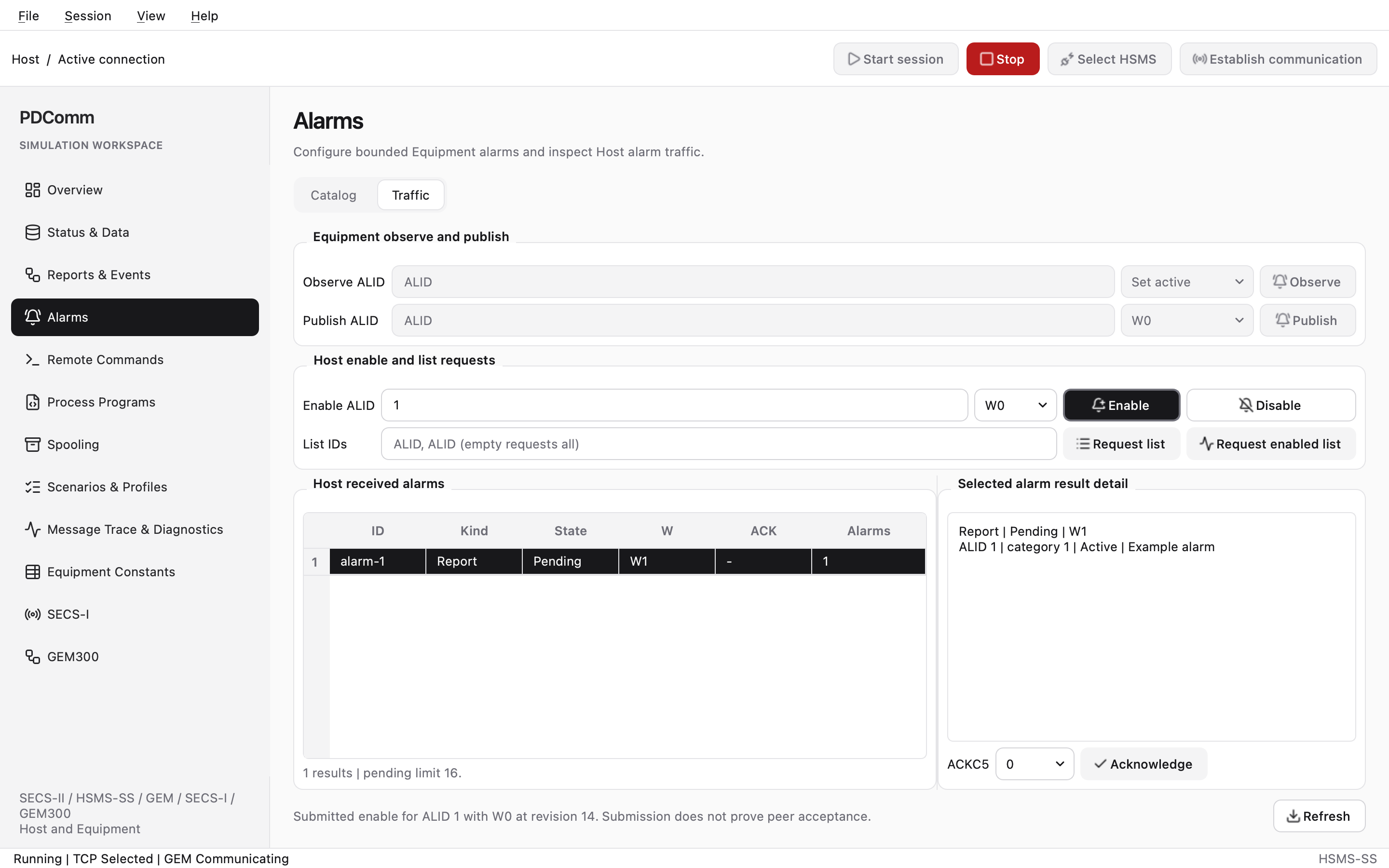Open the View menu

(x=151, y=15)
